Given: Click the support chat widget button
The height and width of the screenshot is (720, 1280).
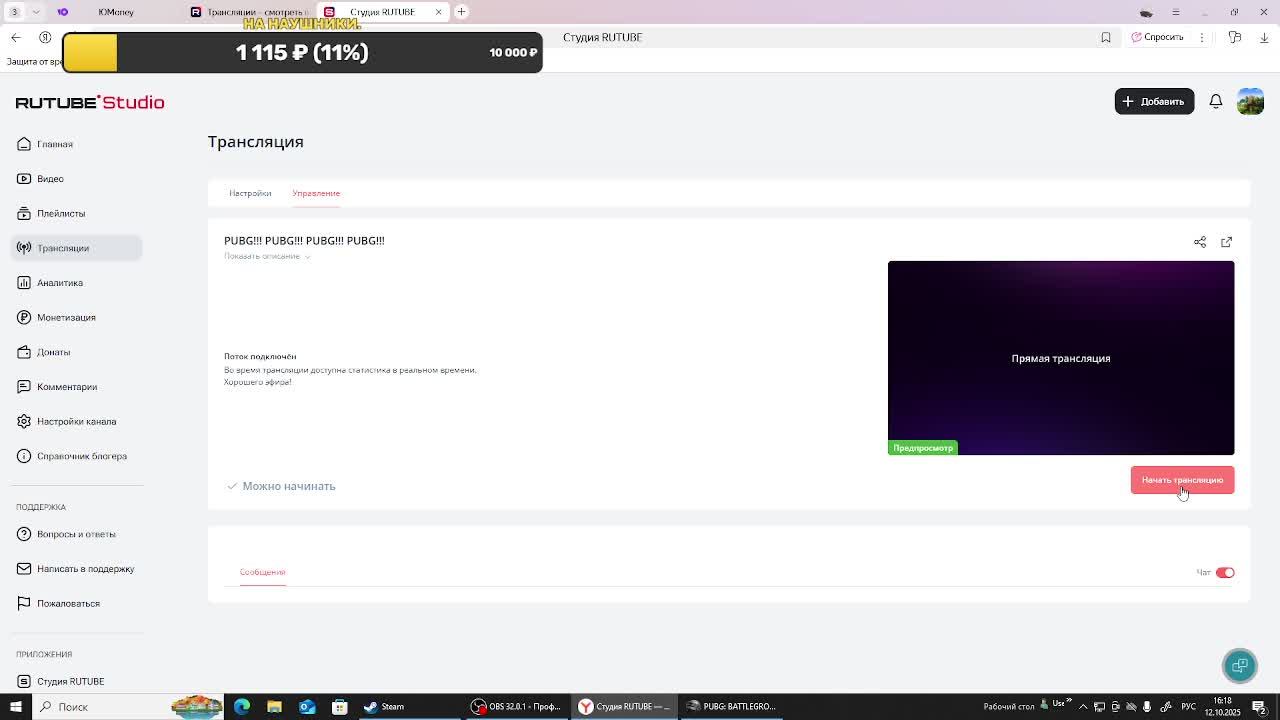Looking at the screenshot, I should click(1240, 666).
